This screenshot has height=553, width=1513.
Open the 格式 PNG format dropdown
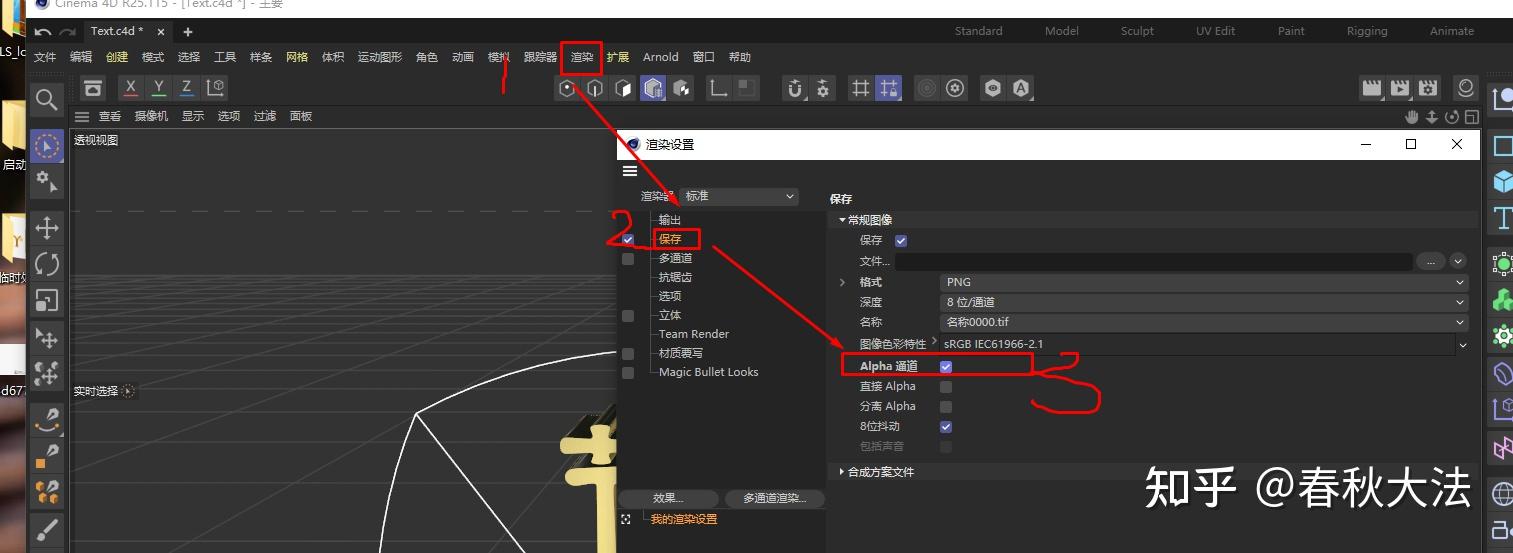(1204, 282)
